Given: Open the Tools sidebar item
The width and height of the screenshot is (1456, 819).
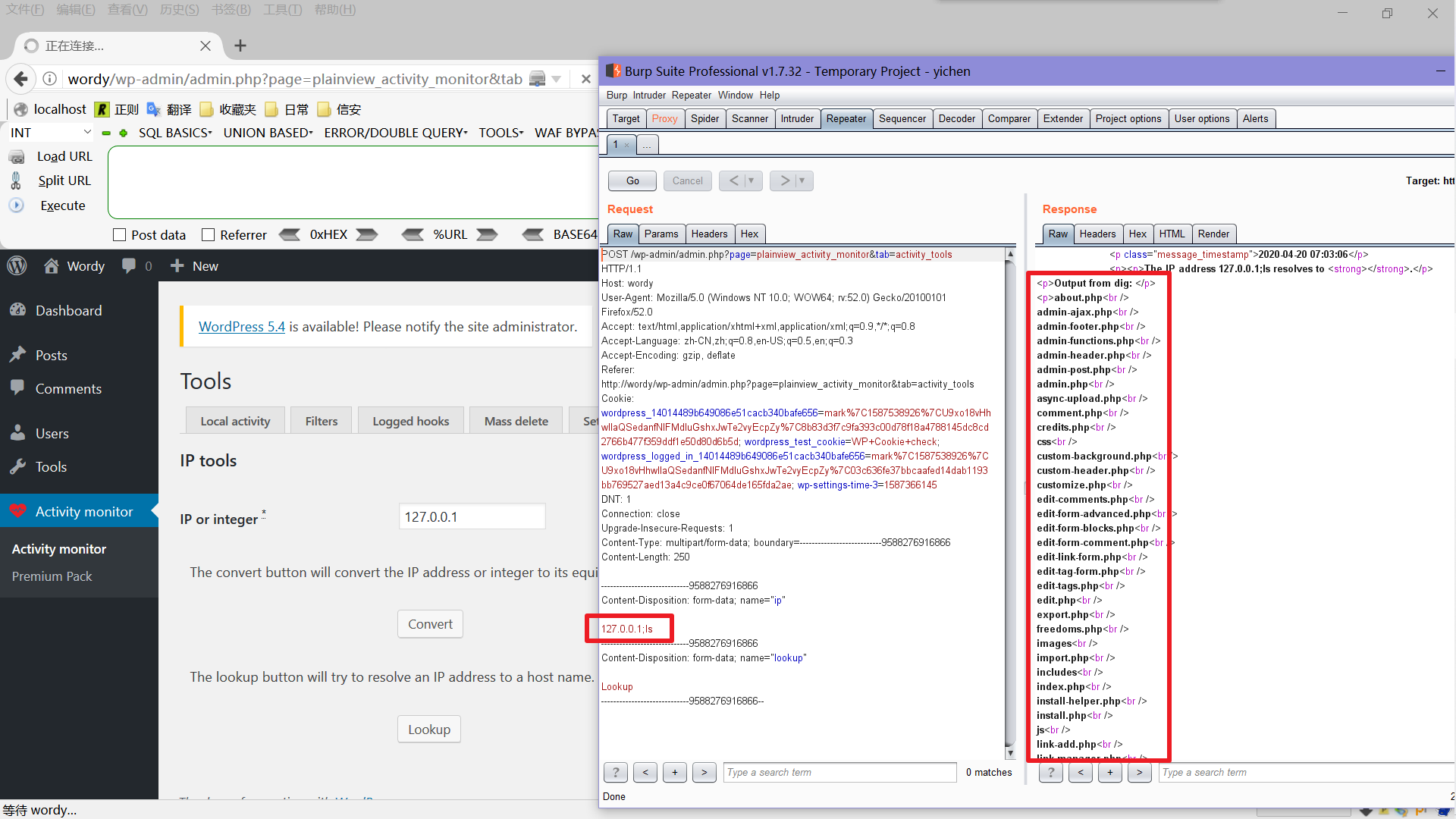Looking at the screenshot, I should [79, 467].
